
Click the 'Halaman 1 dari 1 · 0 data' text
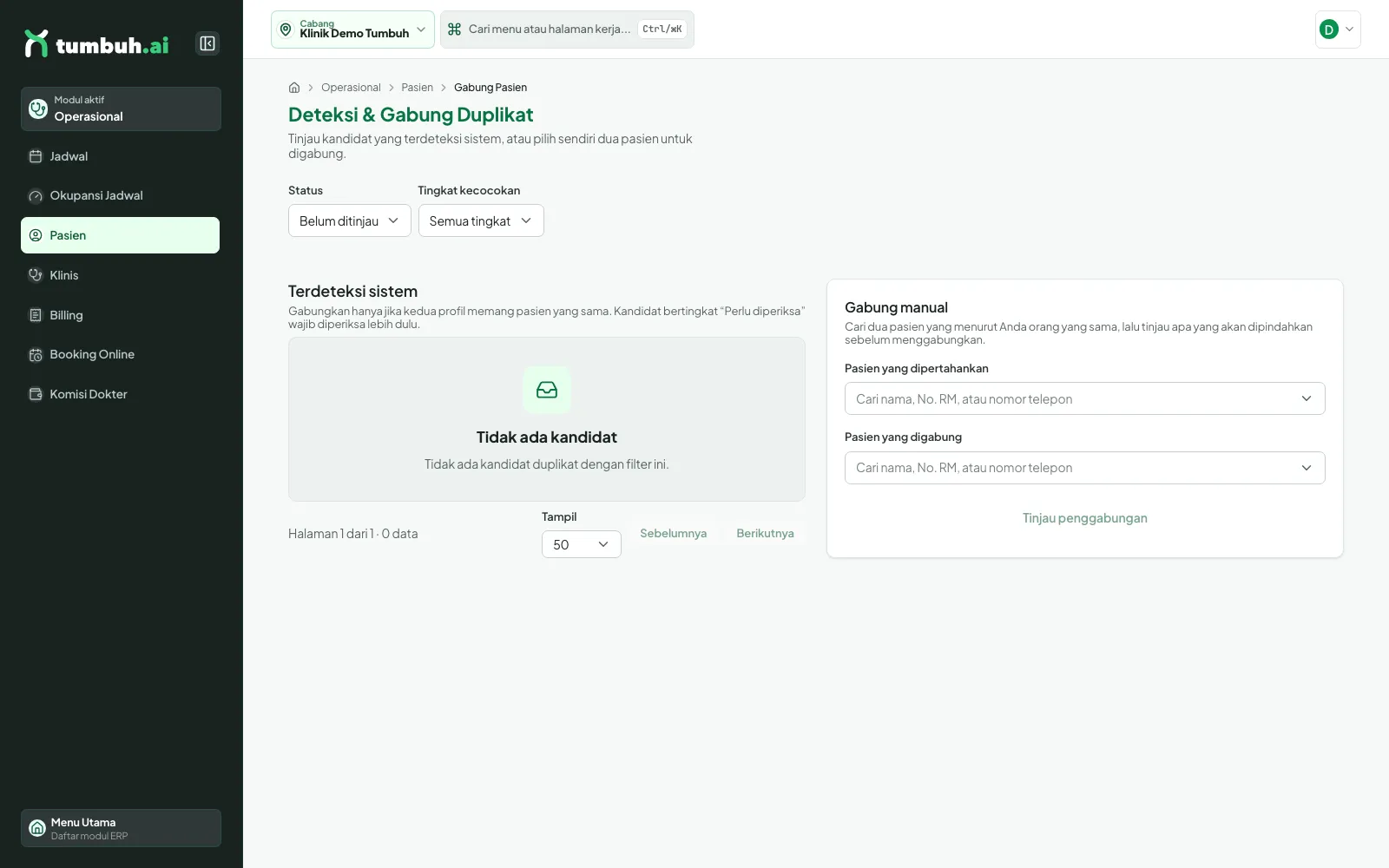coord(353,534)
